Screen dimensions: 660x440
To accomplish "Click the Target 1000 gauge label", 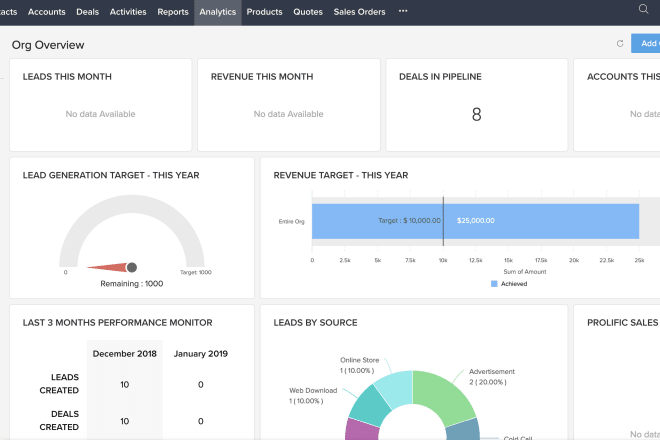I will [x=196, y=272].
